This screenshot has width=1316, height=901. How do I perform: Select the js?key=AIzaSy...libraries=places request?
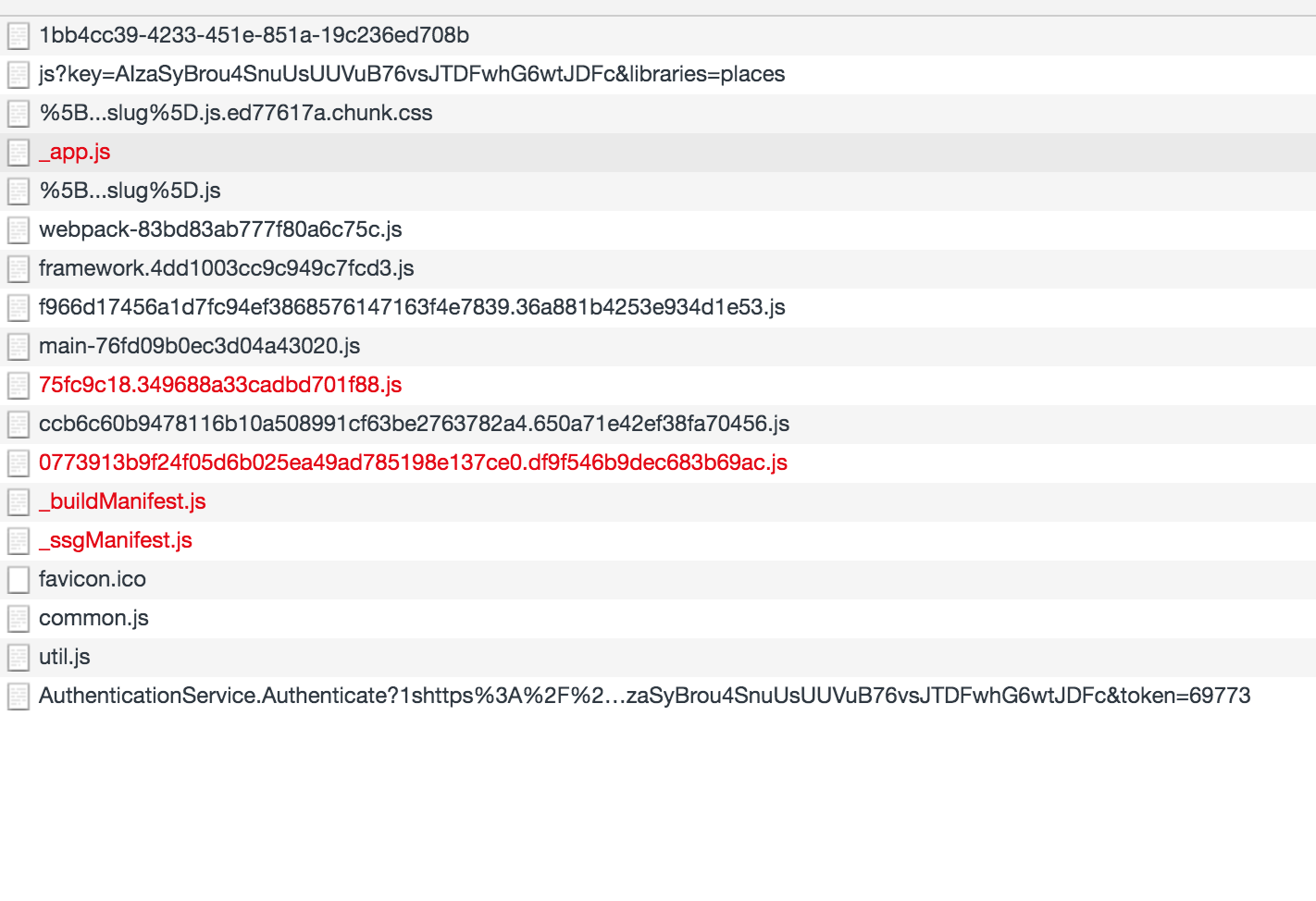coord(658,75)
